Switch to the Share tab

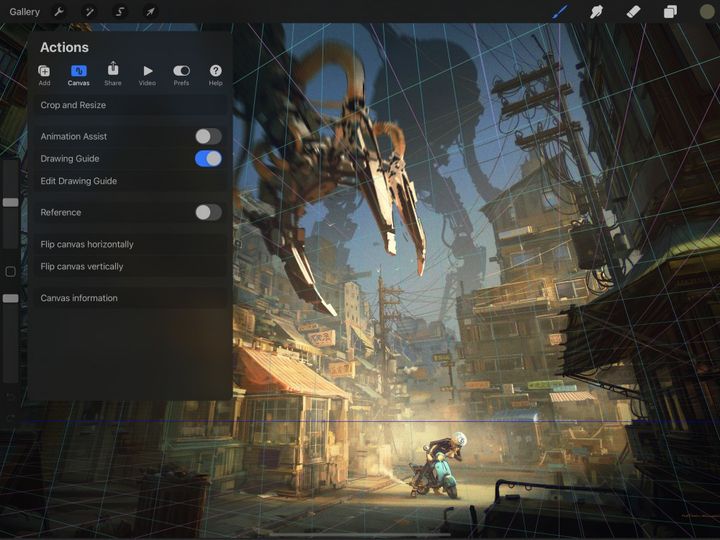tap(113, 75)
